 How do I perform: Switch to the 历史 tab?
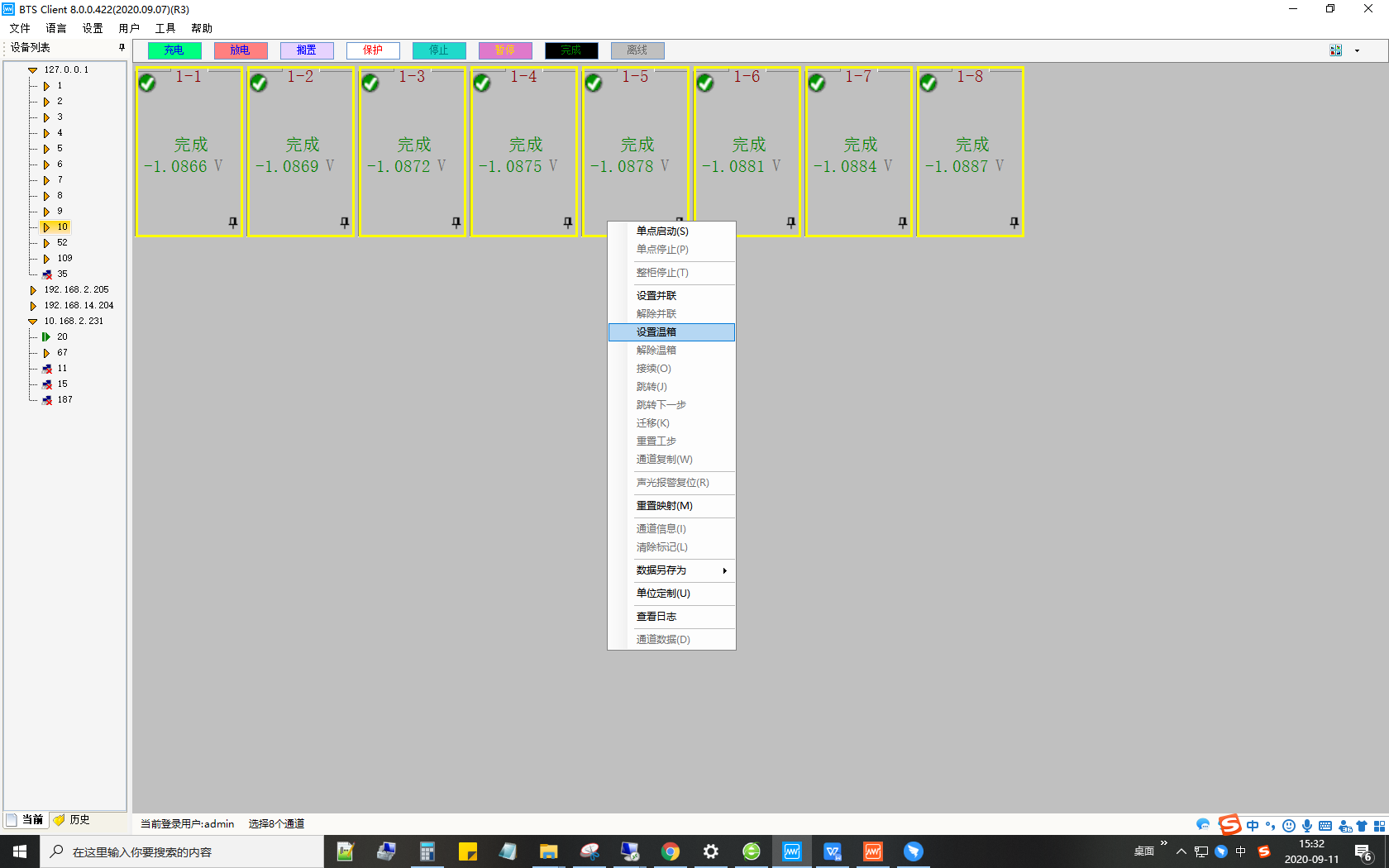[74, 819]
